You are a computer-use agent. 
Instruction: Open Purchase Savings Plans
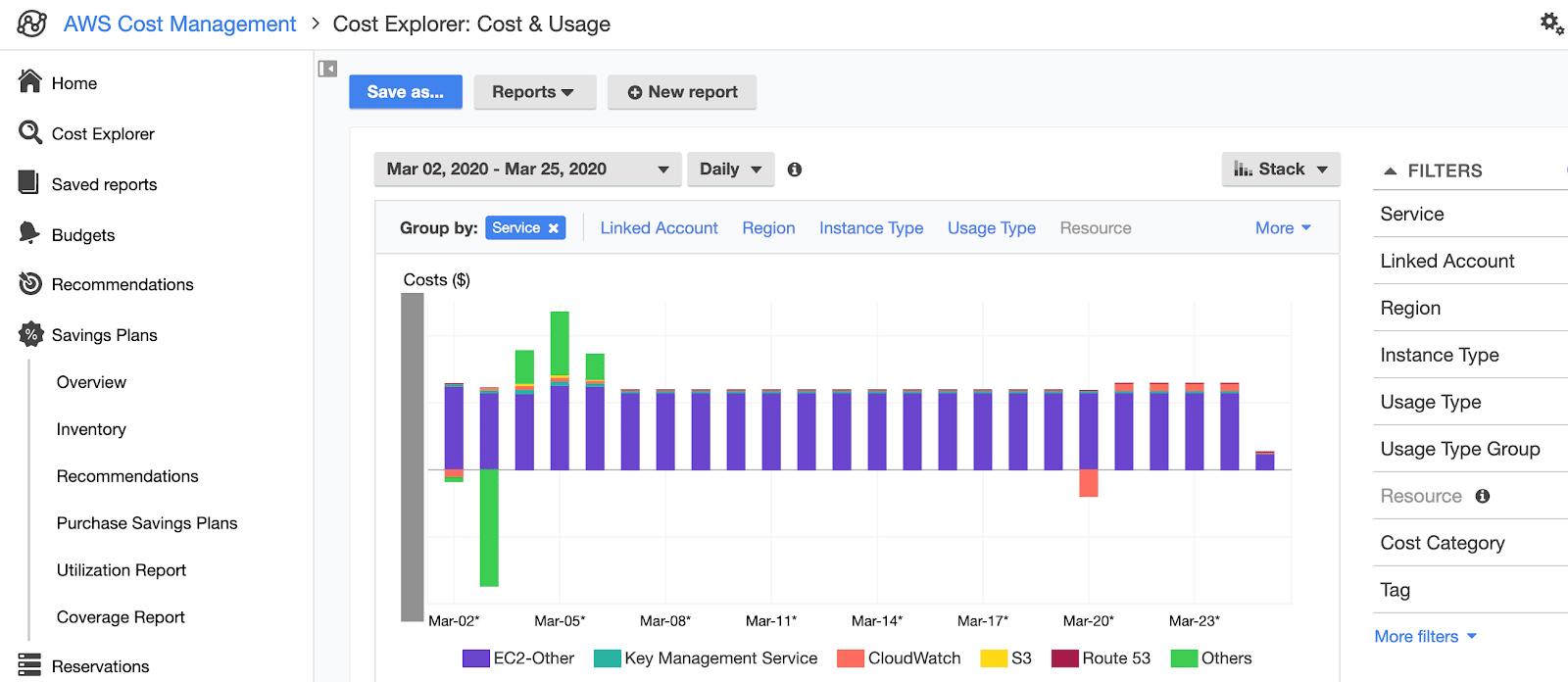[x=147, y=523]
